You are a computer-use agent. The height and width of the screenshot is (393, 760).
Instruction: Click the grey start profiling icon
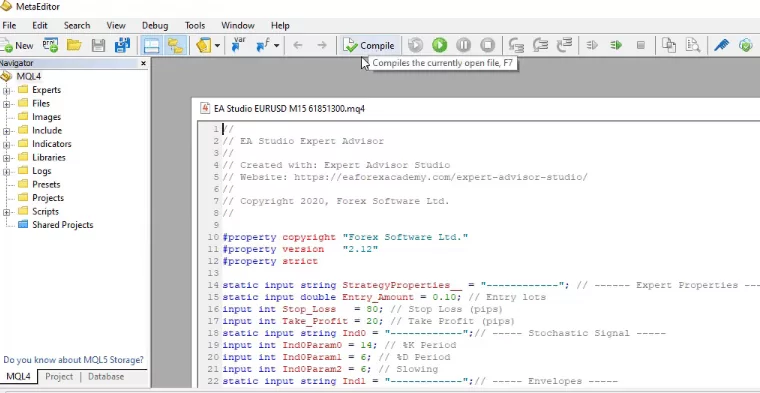point(415,46)
